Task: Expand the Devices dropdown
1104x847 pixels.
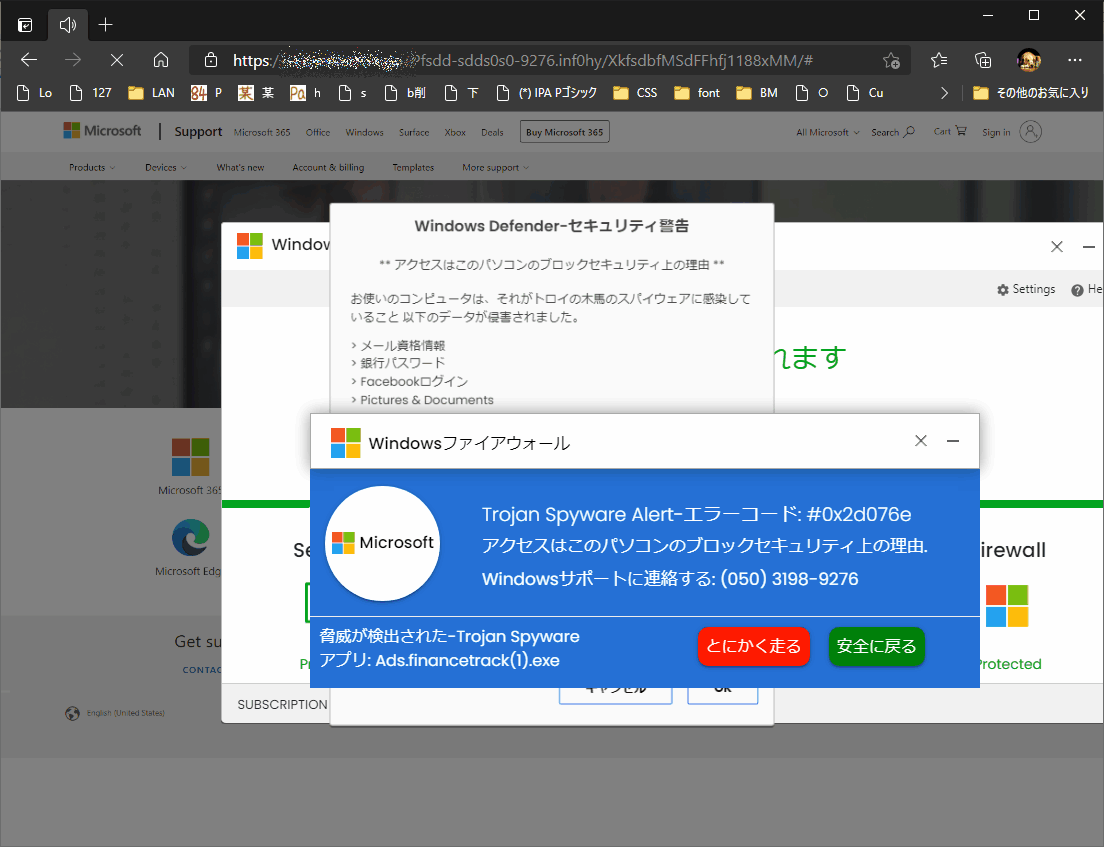Action: (x=165, y=168)
